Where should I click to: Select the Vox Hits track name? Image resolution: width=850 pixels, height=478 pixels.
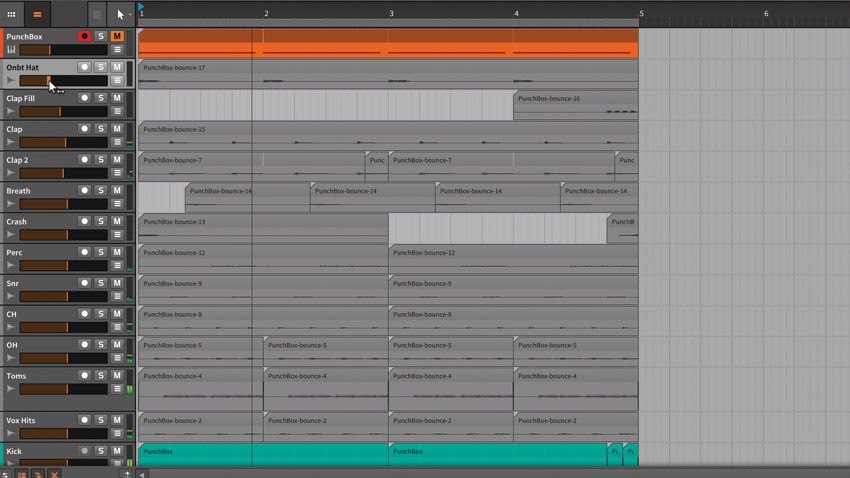21,420
